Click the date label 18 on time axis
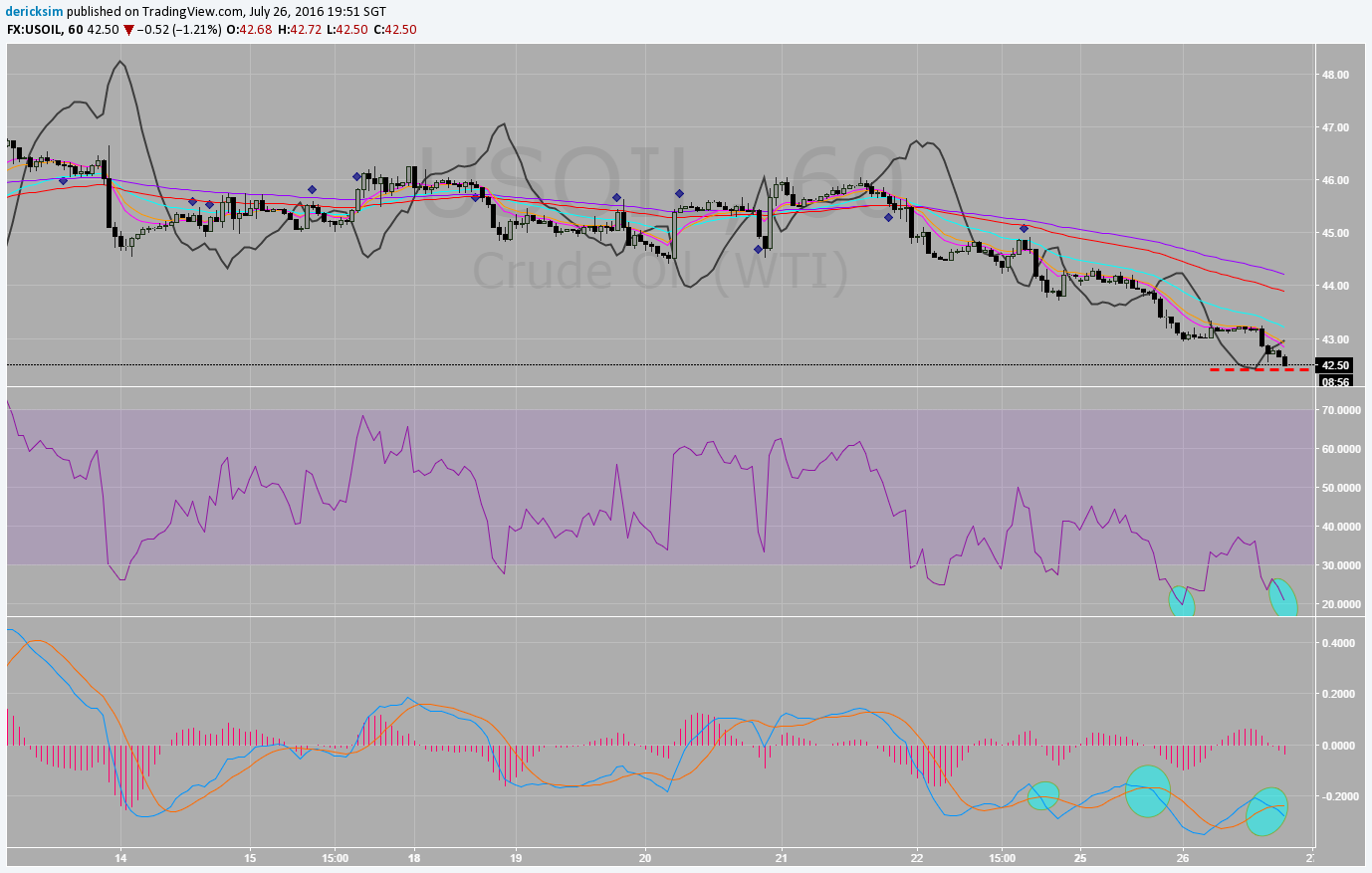This screenshot has width=1372, height=873. [414, 857]
